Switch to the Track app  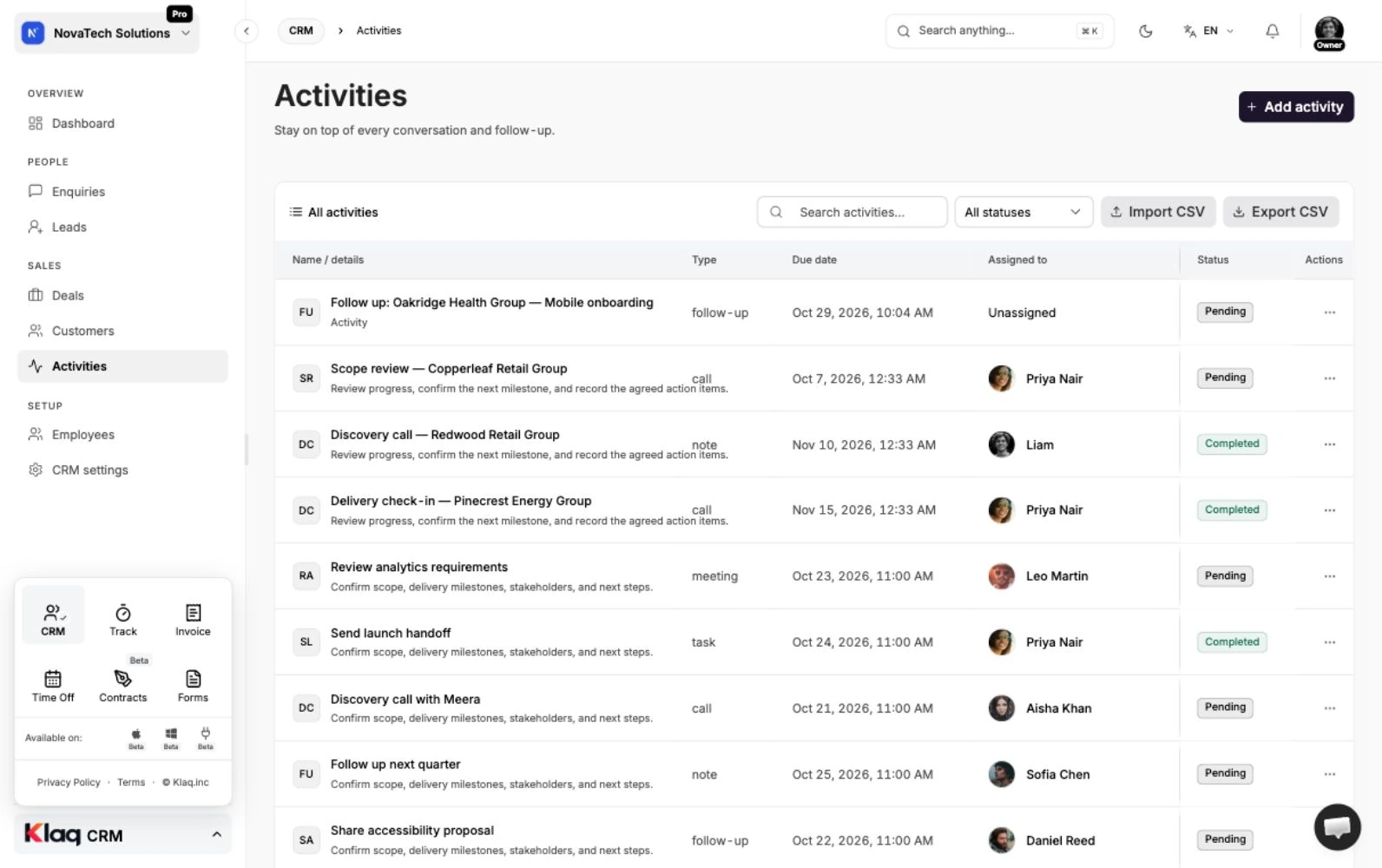[123, 620]
